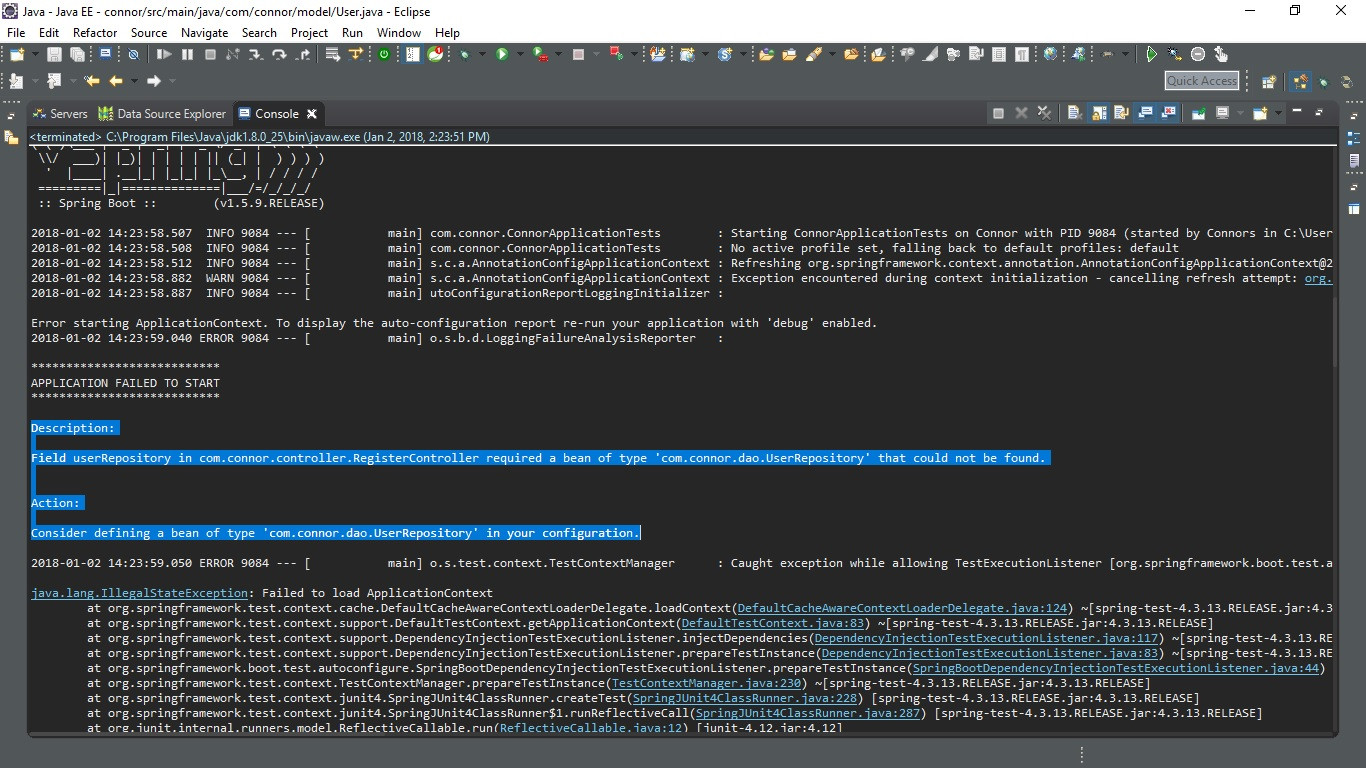The width and height of the screenshot is (1366, 768).
Task: Click the Step Return icon
Action: 302,54
